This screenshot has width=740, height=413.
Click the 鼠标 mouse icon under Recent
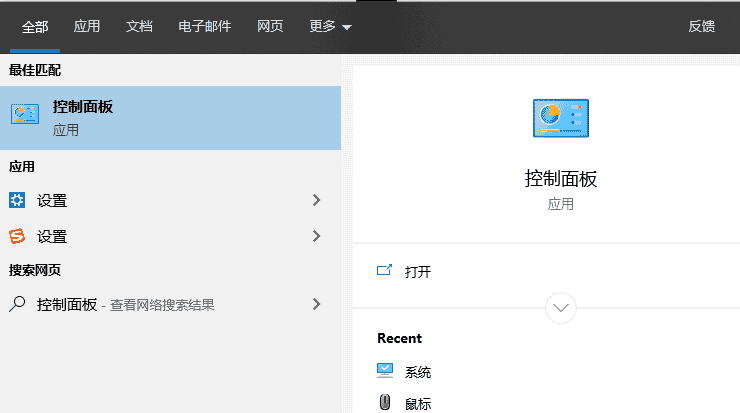(x=385, y=402)
